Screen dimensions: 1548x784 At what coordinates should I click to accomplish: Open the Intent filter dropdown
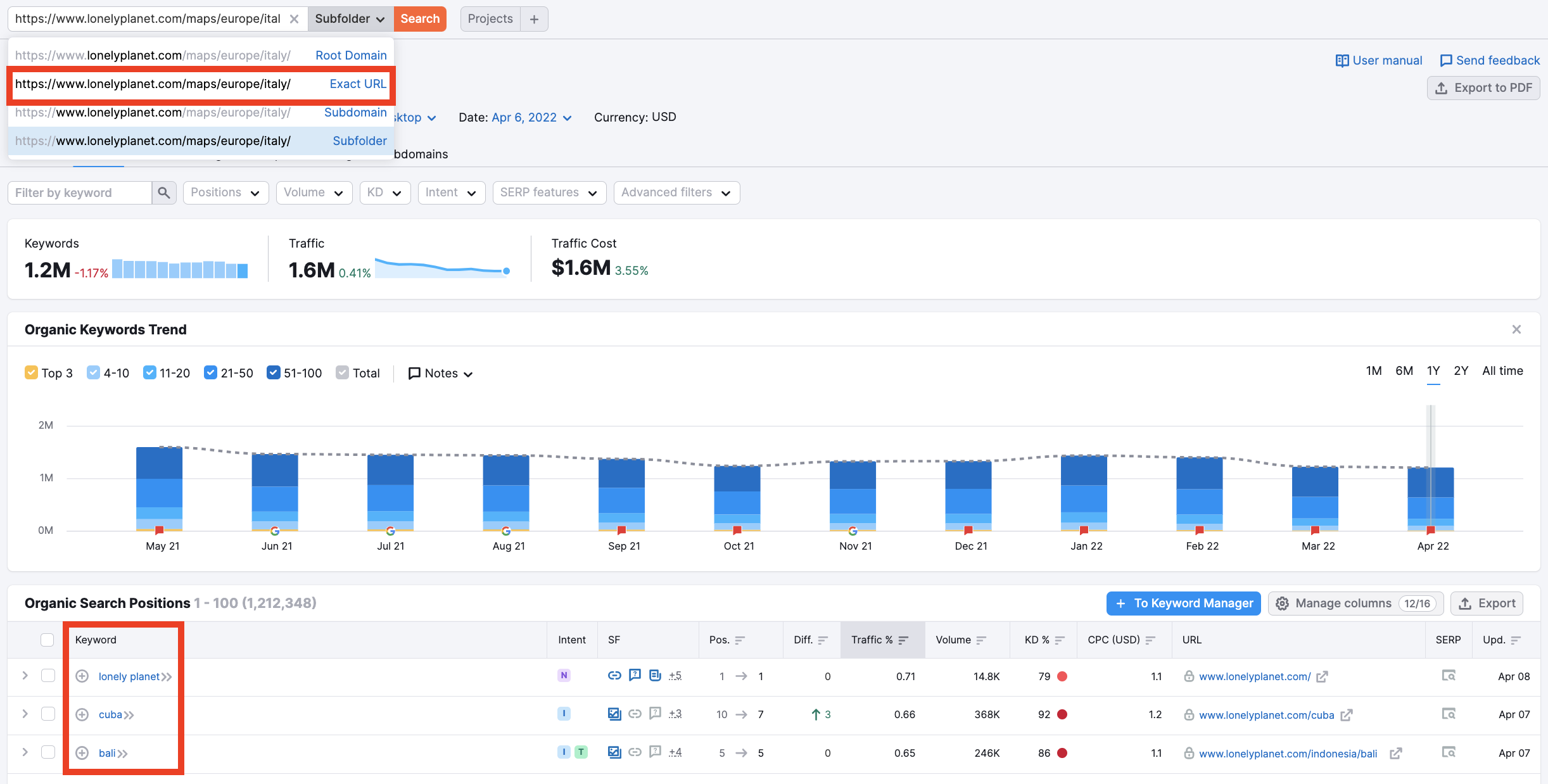tap(451, 193)
